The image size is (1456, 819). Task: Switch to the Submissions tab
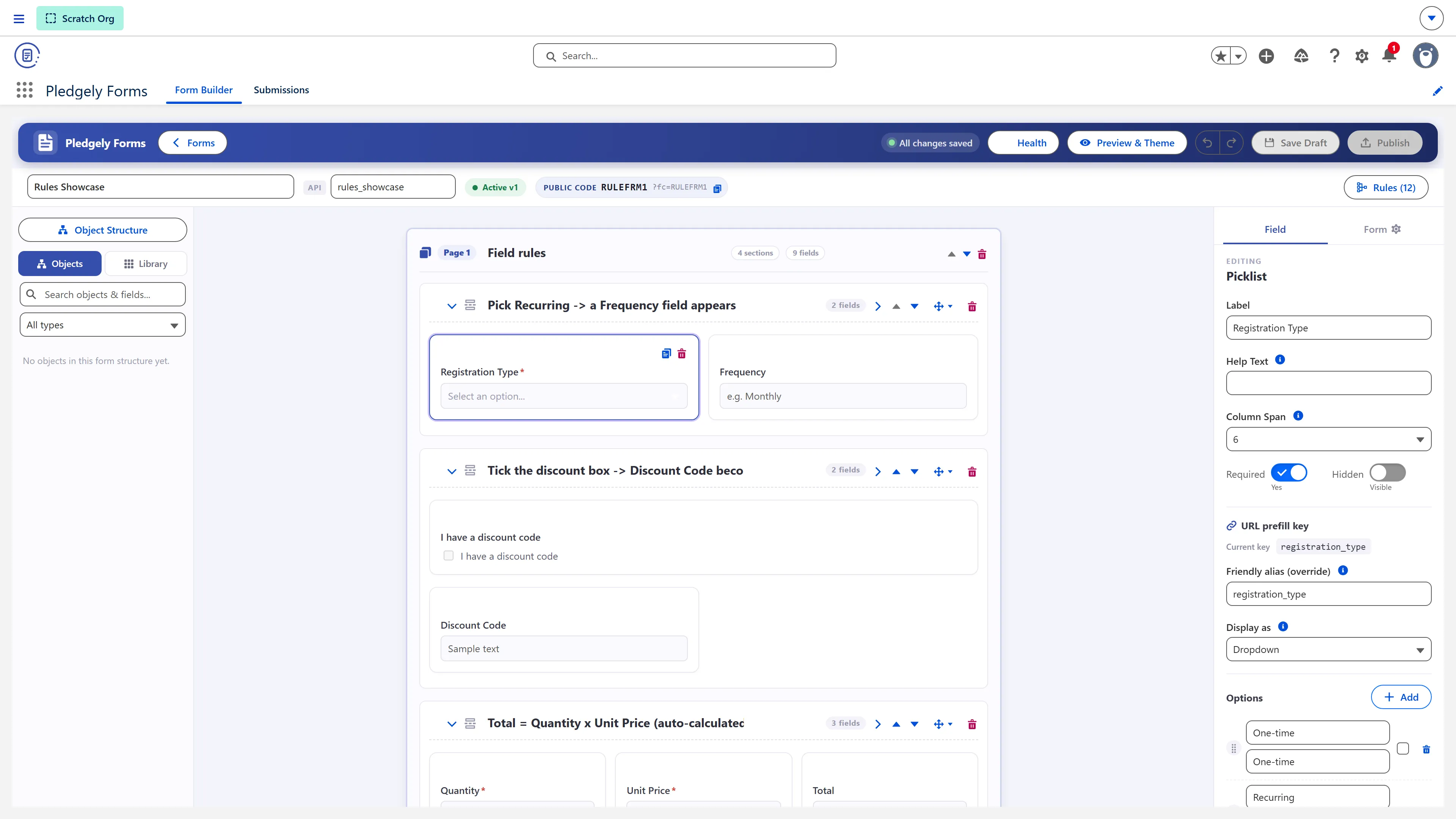tap(281, 90)
